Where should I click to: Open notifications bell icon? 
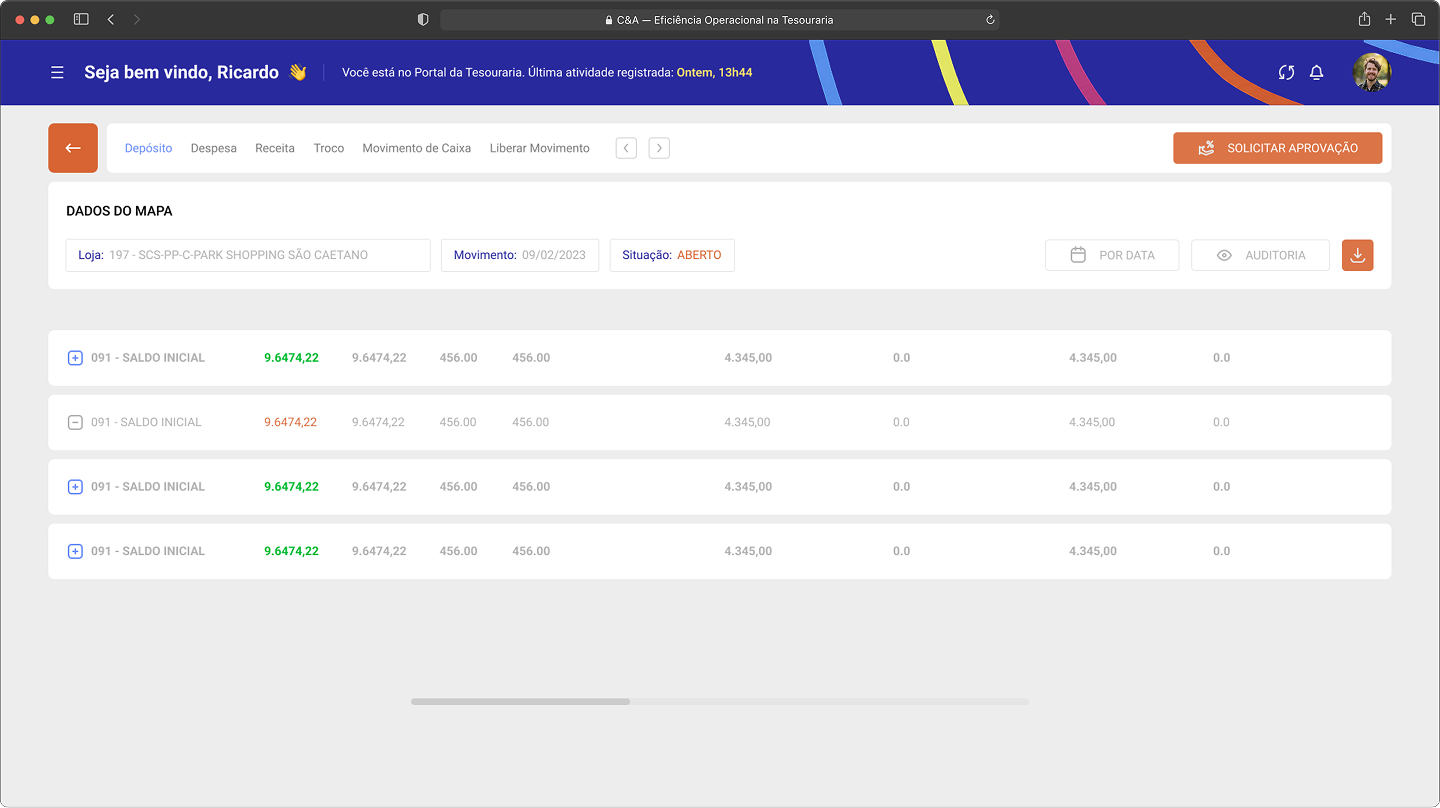point(1317,72)
